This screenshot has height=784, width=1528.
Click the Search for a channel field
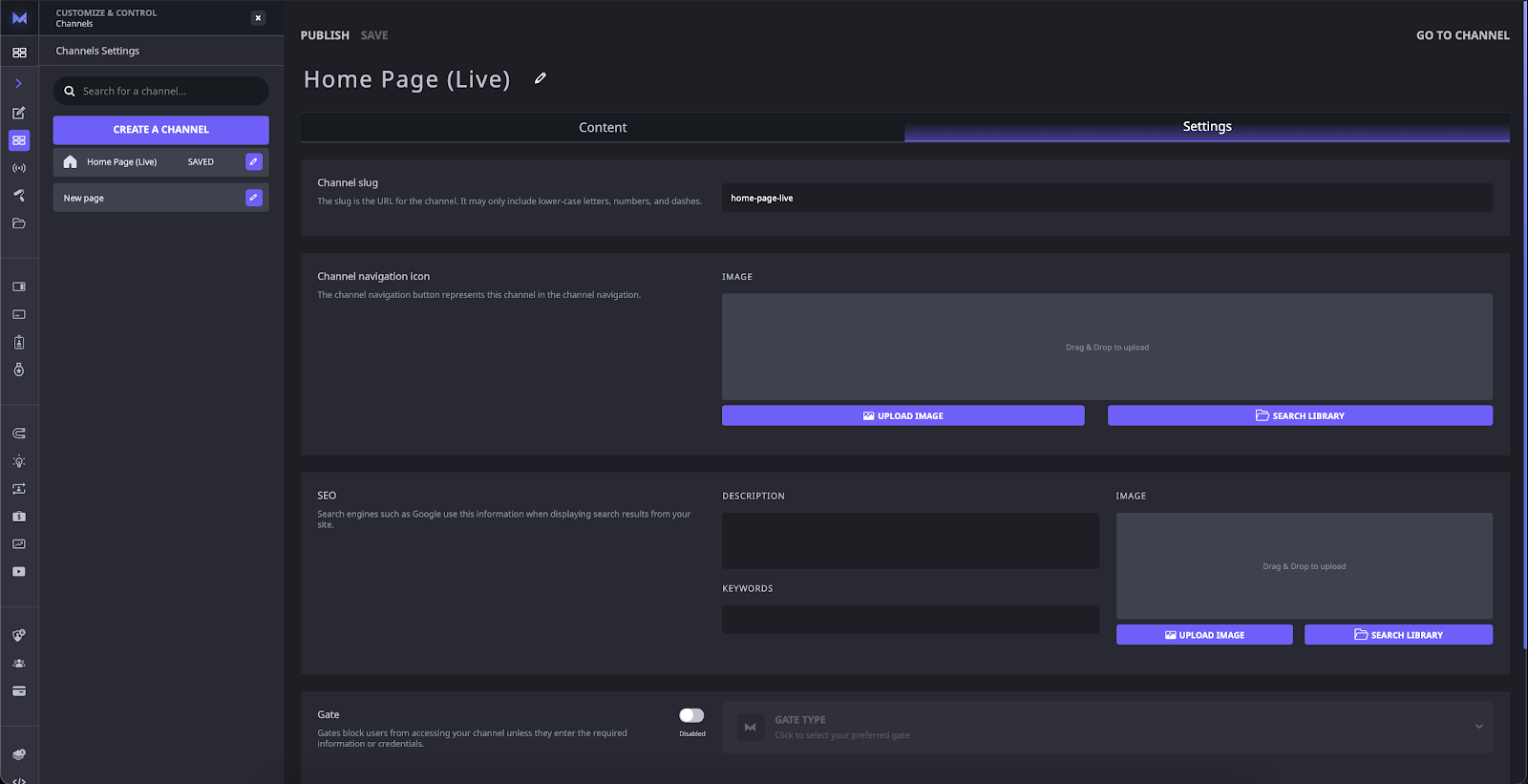tap(160, 92)
